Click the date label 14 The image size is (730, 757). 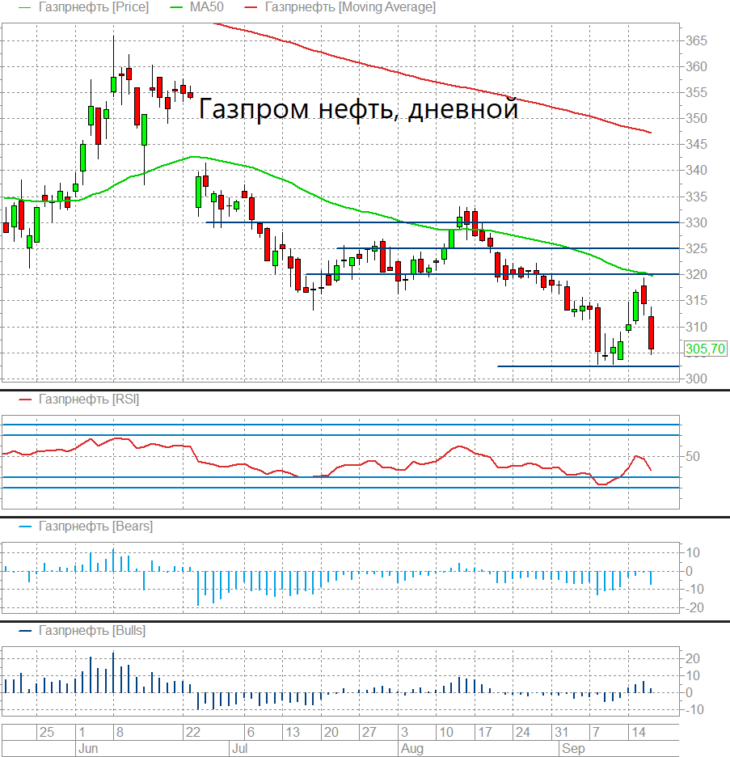639,732
